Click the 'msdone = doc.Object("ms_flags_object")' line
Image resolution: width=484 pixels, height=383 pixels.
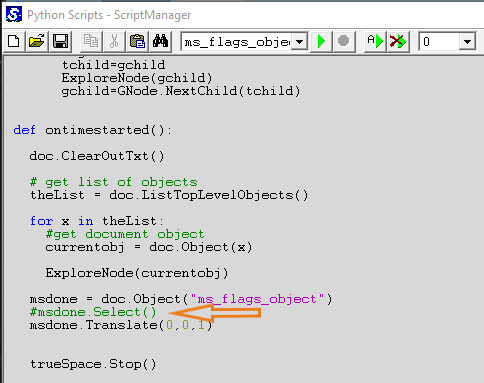pyautogui.click(x=181, y=299)
